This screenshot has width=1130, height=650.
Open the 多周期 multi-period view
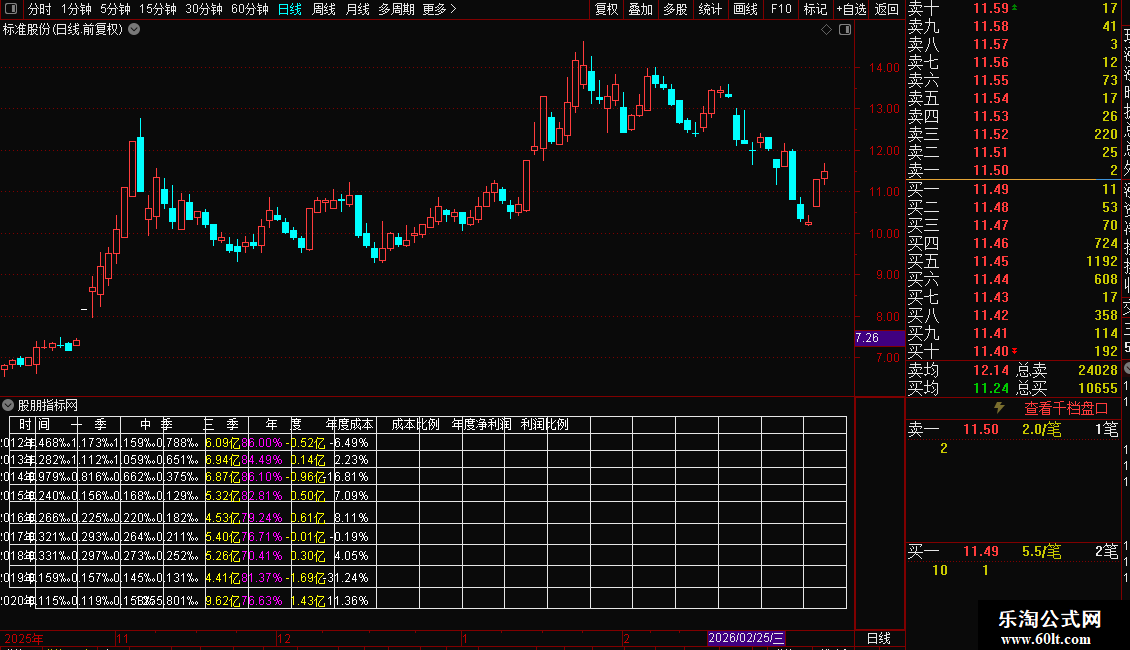click(396, 9)
